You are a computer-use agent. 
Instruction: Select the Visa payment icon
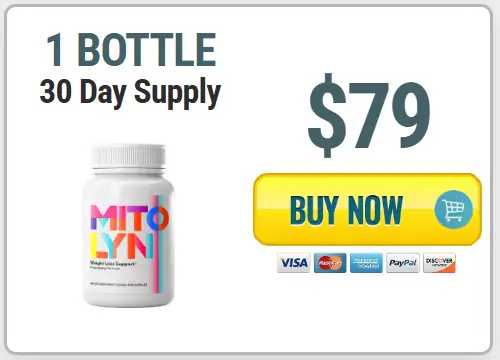pyautogui.click(x=293, y=263)
